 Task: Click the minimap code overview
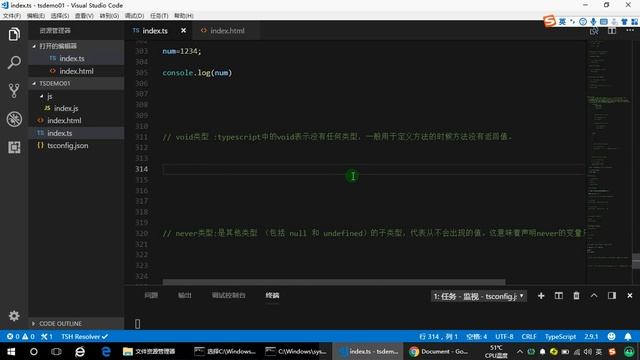608,161
